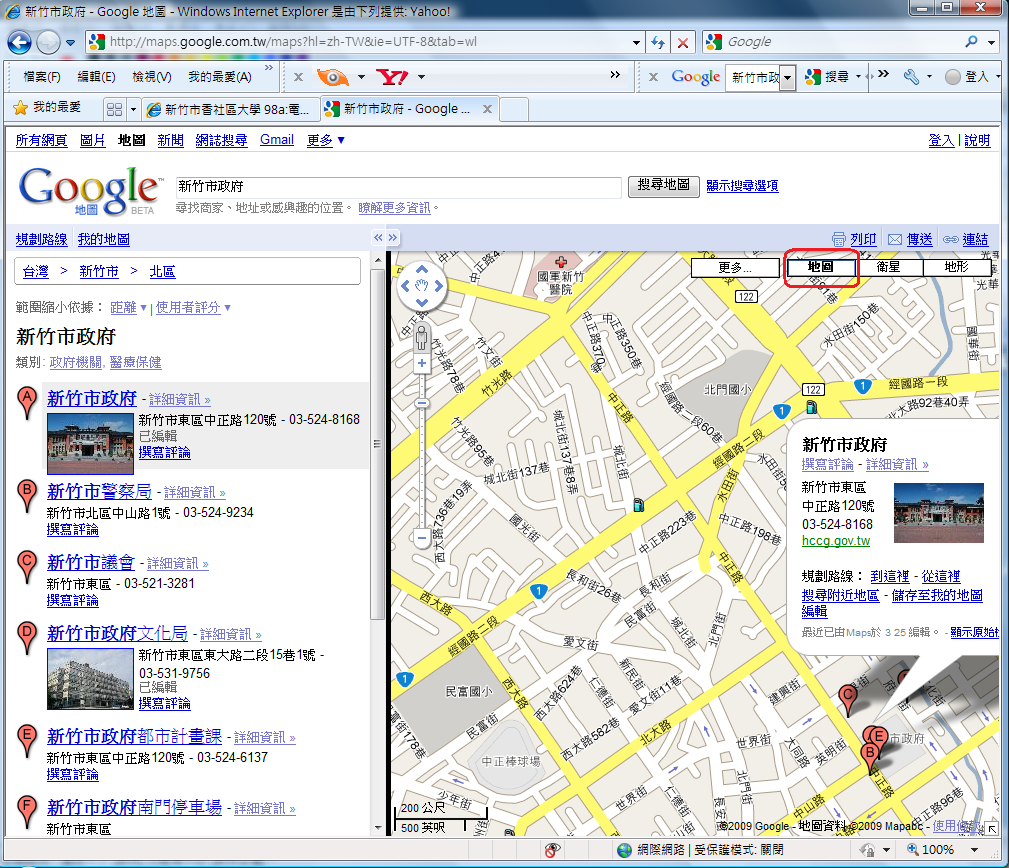The width and height of the screenshot is (1009, 868).
Task: Click the 新竹市政府 search input field
Action: 398,186
